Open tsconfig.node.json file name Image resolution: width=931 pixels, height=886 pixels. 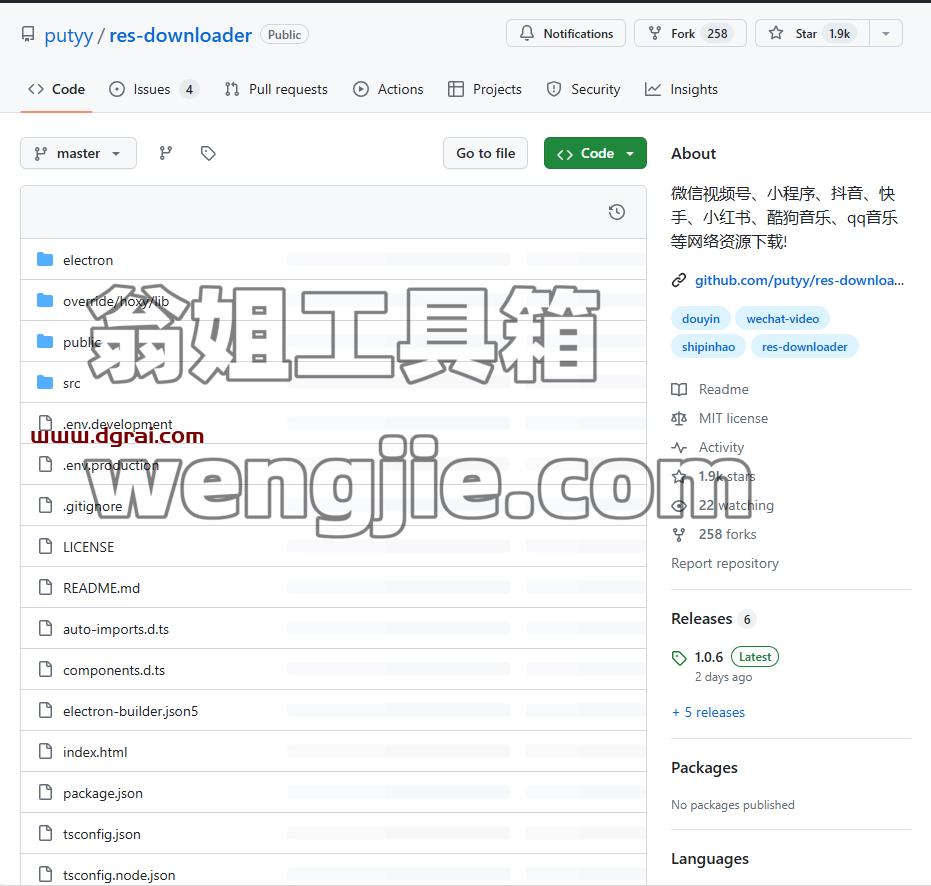pyautogui.click(x=119, y=875)
